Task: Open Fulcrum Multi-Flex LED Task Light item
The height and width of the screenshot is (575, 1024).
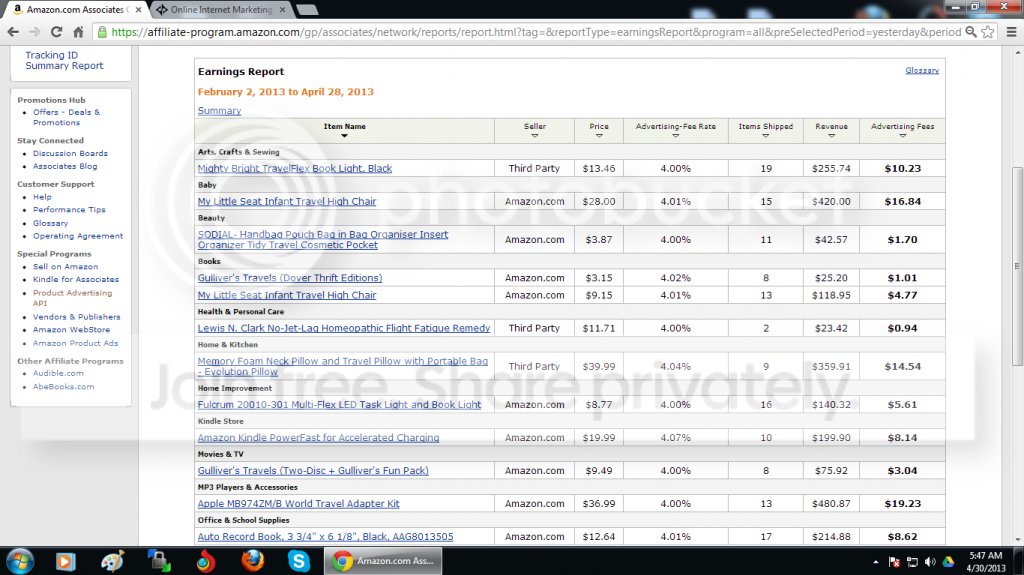Action: coord(339,404)
